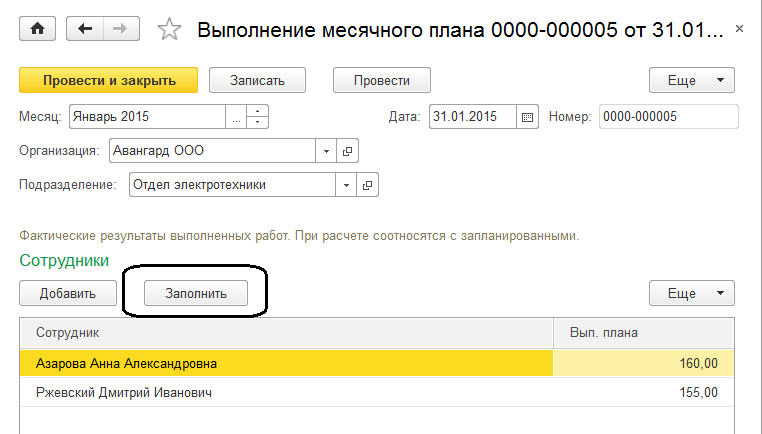Click the Заполнить button
This screenshot has height=434, width=762.
196,293
